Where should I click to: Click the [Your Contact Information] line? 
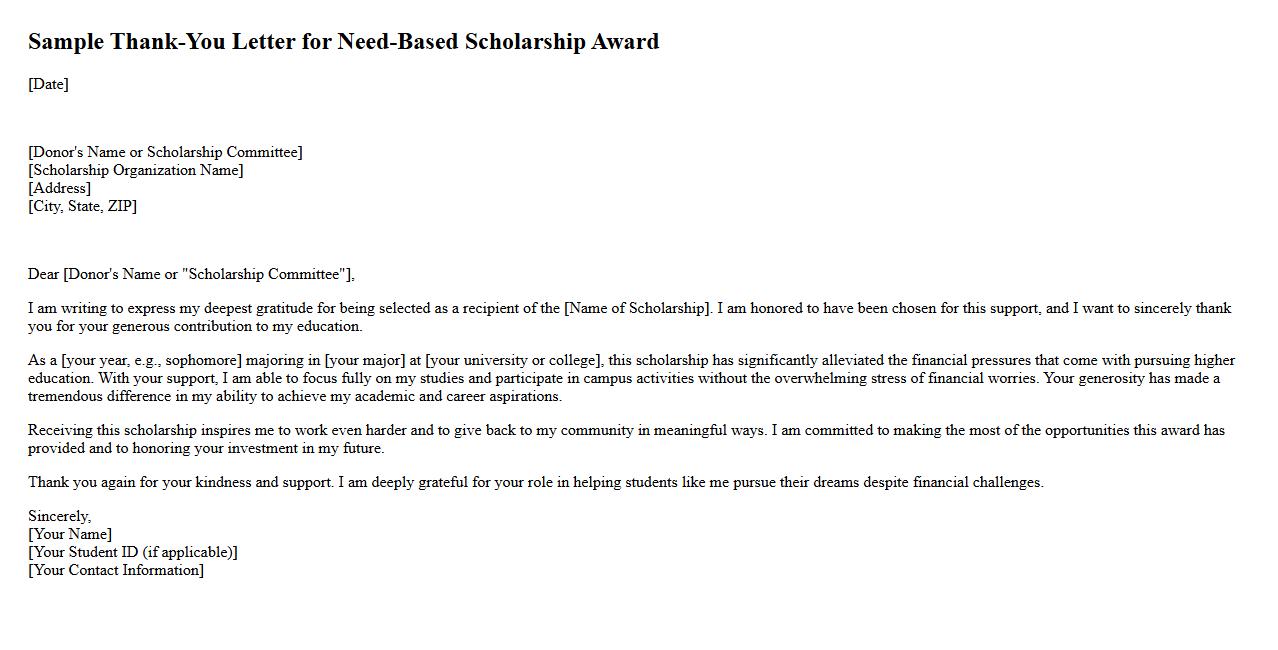[116, 570]
